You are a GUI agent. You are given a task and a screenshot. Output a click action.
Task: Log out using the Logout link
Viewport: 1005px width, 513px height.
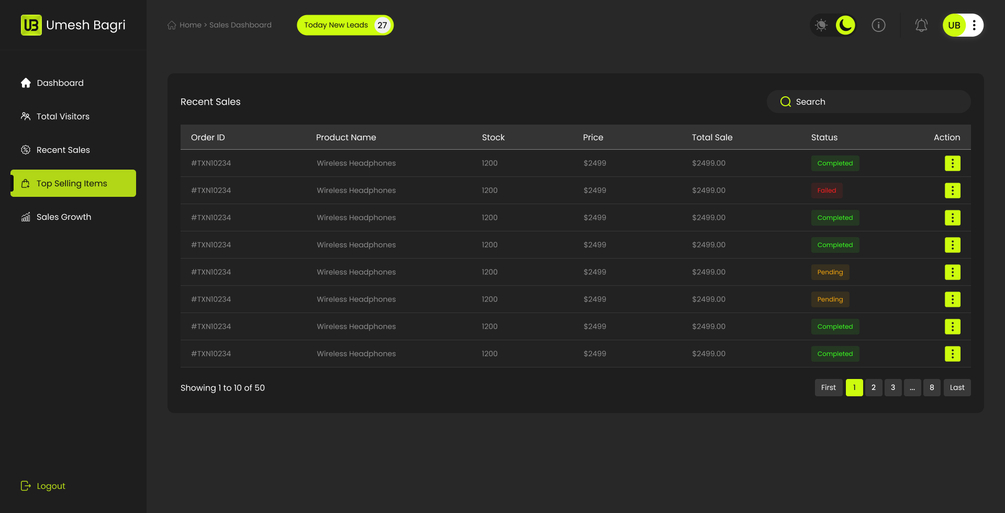tap(43, 486)
